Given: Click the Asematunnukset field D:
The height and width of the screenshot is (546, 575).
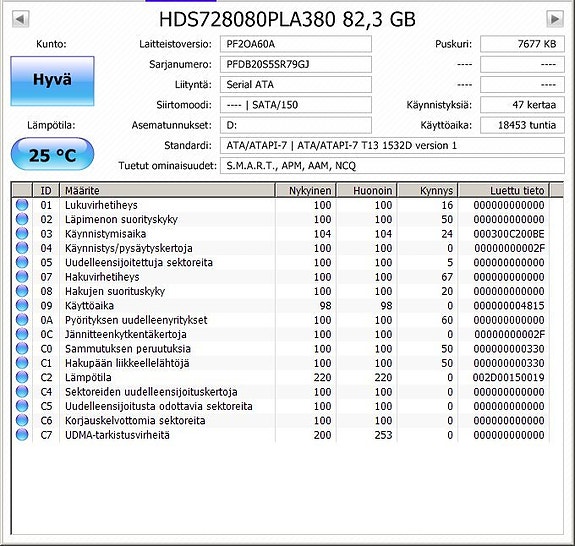Looking at the screenshot, I should point(296,125).
